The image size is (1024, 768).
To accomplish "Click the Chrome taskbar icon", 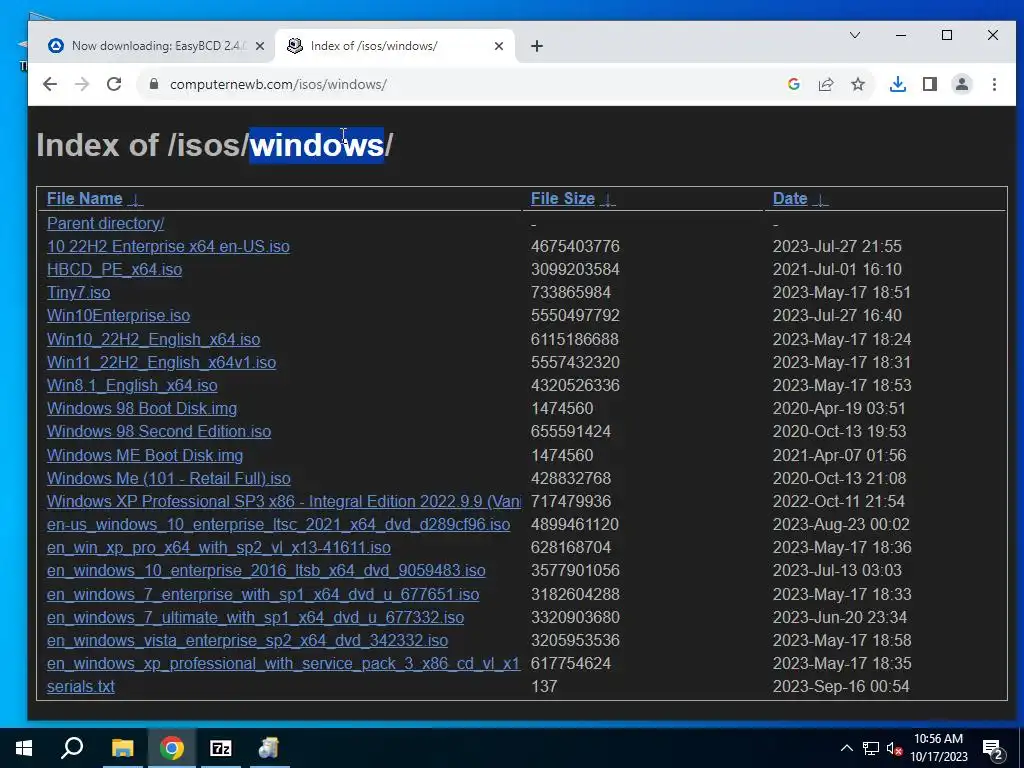I will coord(171,748).
